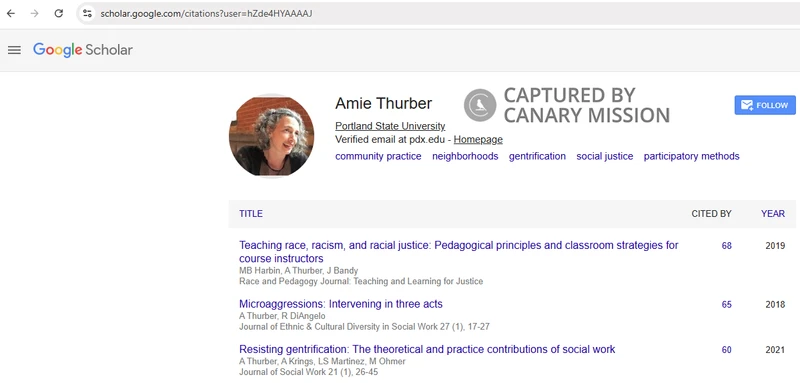Click the browser back arrow
The width and height of the screenshot is (800, 383).
click(x=11, y=13)
